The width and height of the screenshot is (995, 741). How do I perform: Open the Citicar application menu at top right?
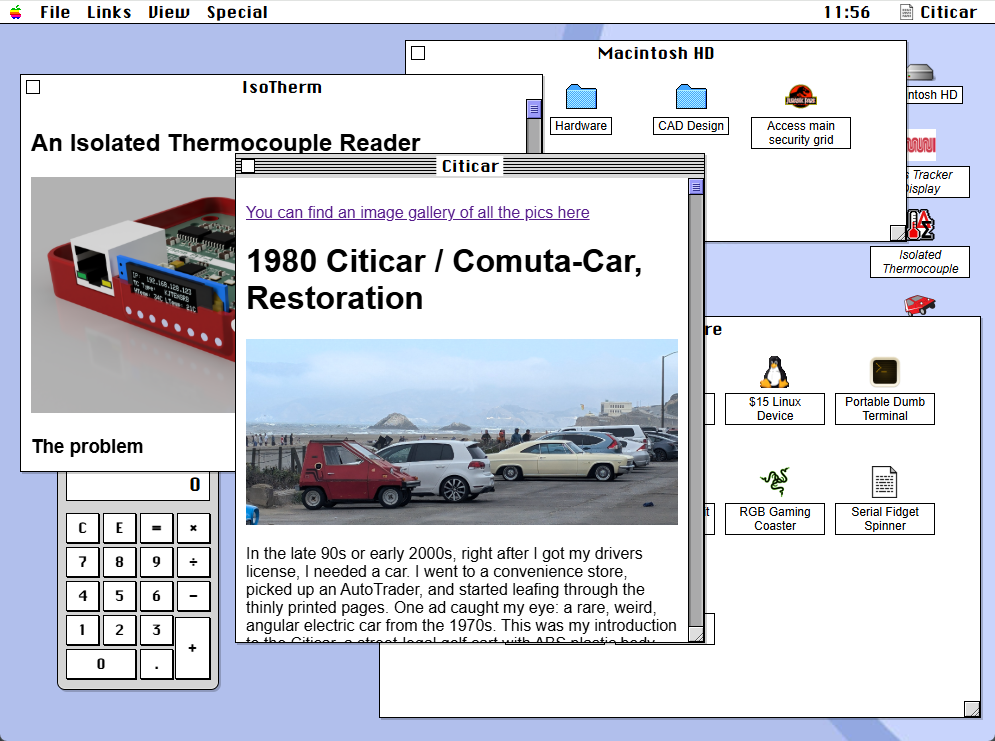939,12
